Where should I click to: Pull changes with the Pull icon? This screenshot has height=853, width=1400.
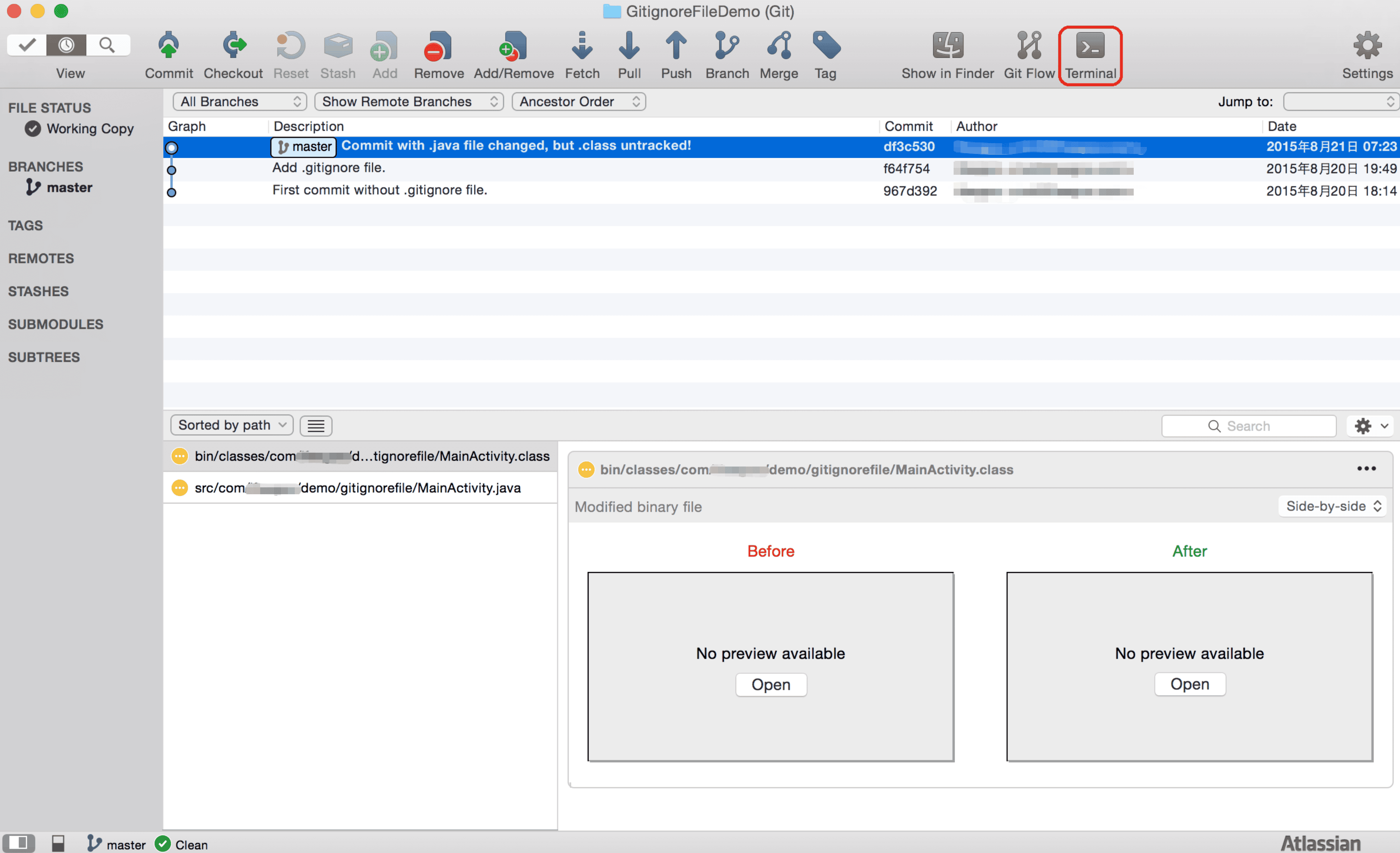[x=629, y=45]
